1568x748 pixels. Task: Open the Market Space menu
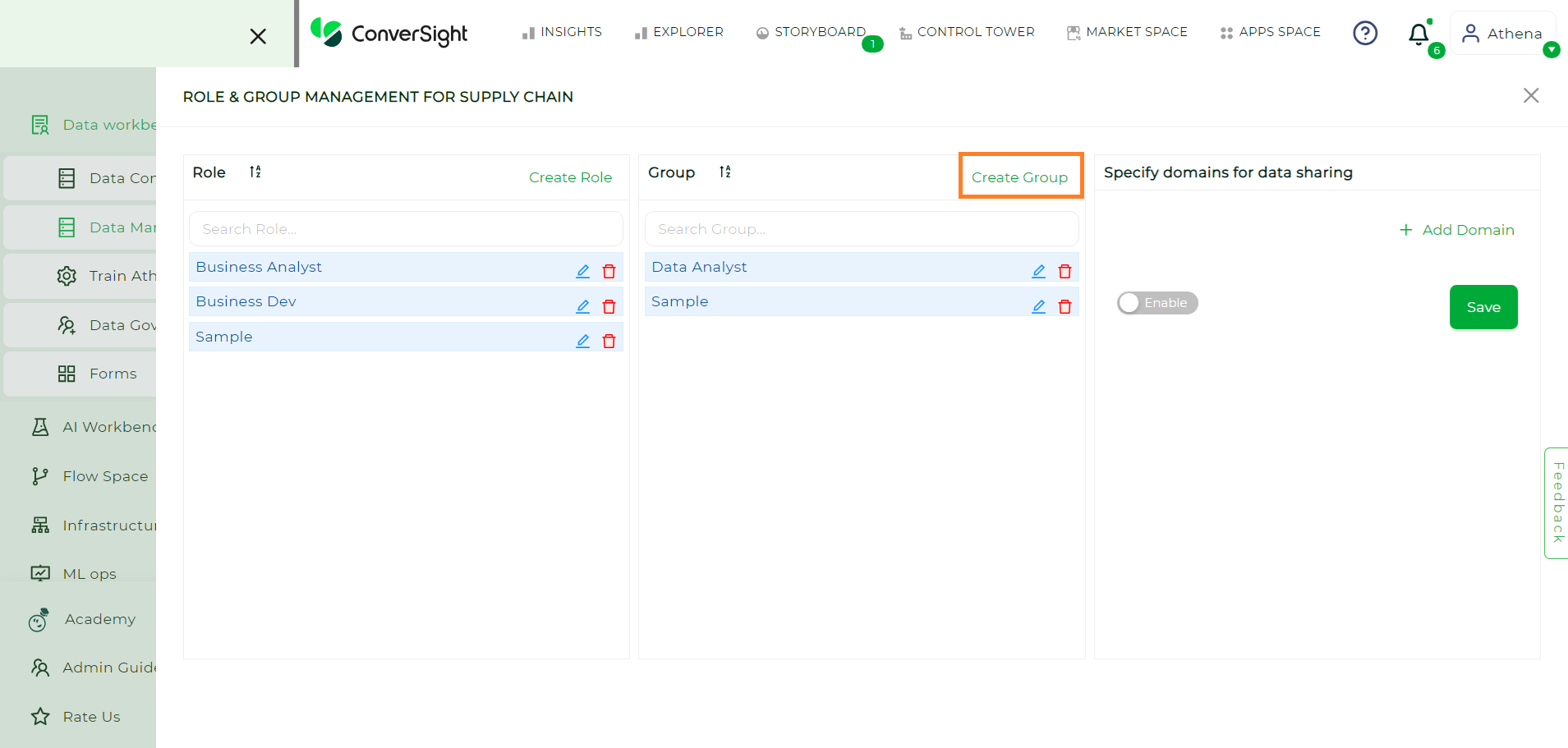(1127, 32)
